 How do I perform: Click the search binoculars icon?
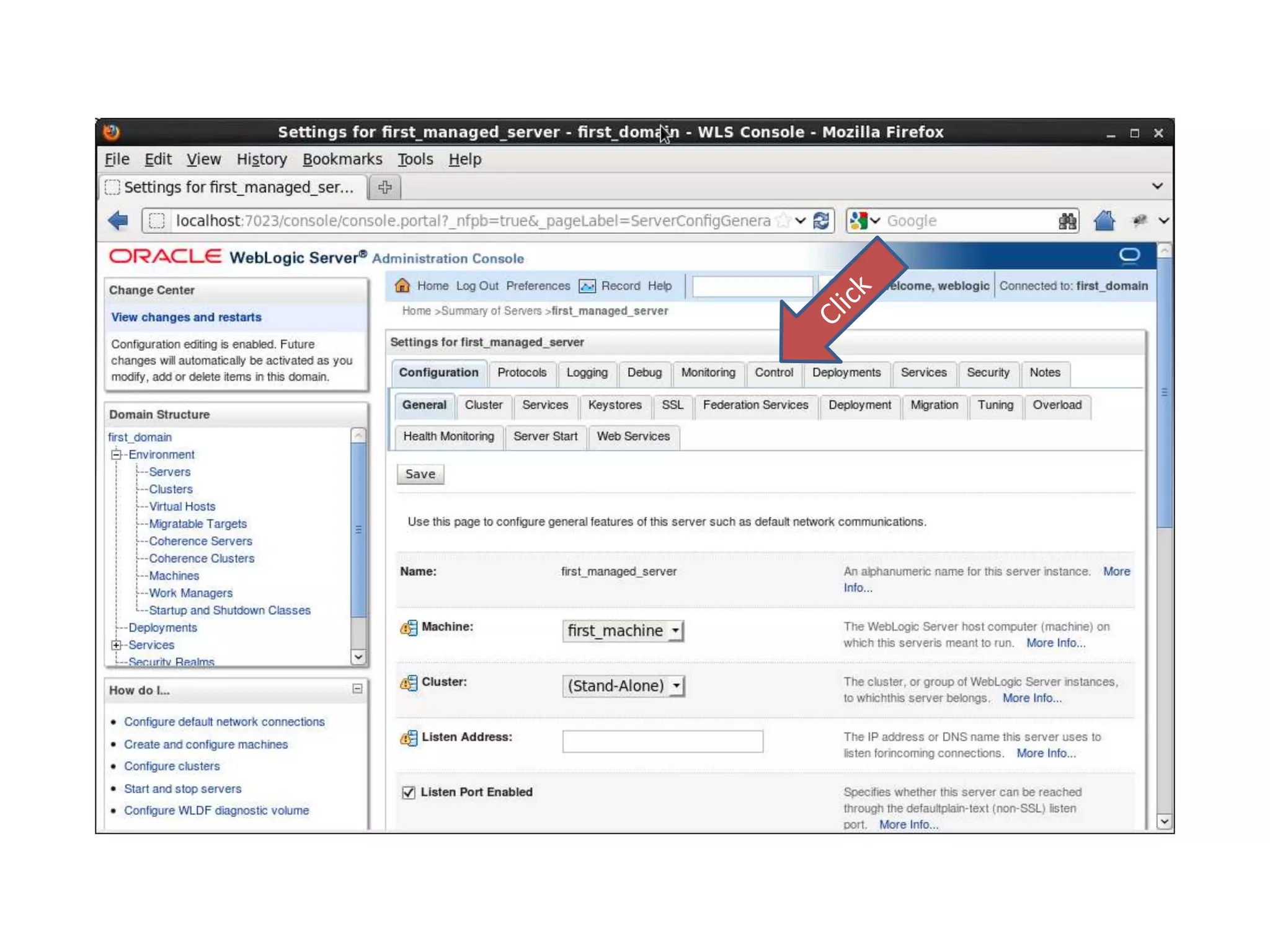[1067, 221]
